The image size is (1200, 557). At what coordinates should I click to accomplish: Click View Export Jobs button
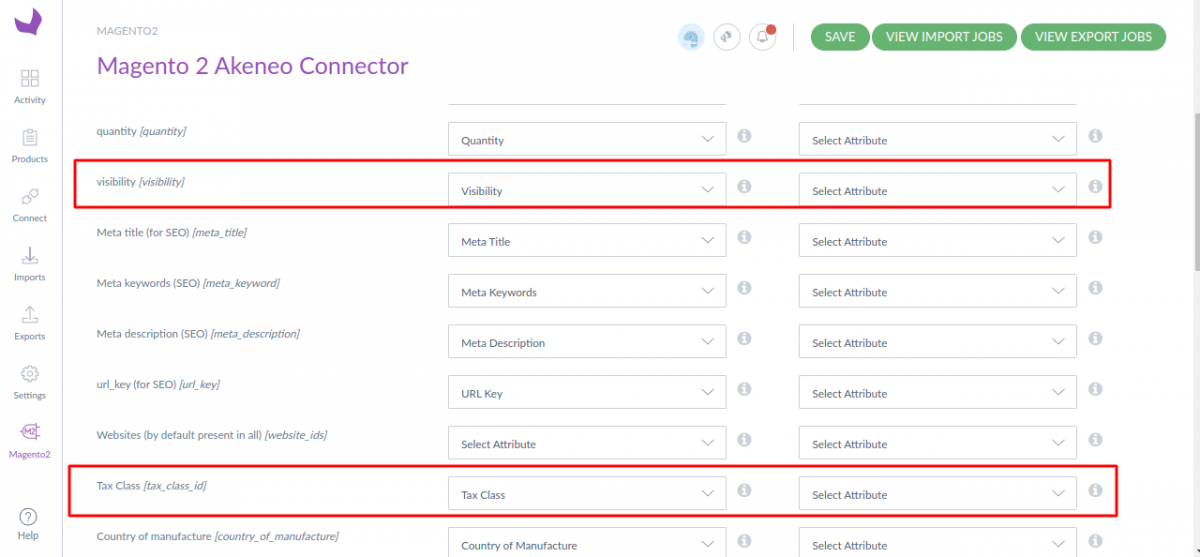click(1093, 37)
